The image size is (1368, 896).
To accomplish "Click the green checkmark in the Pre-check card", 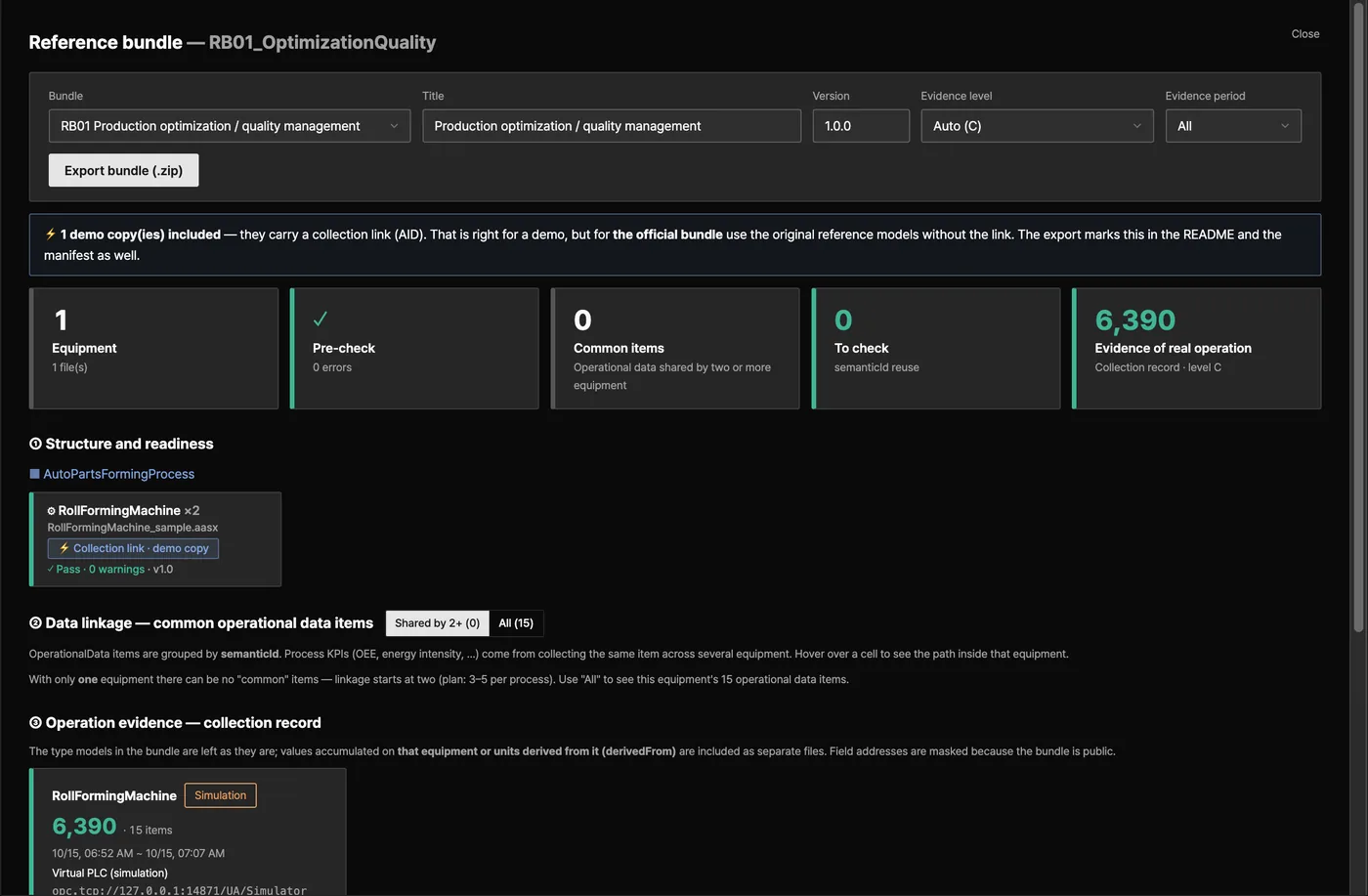I will [x=321, y=319].
